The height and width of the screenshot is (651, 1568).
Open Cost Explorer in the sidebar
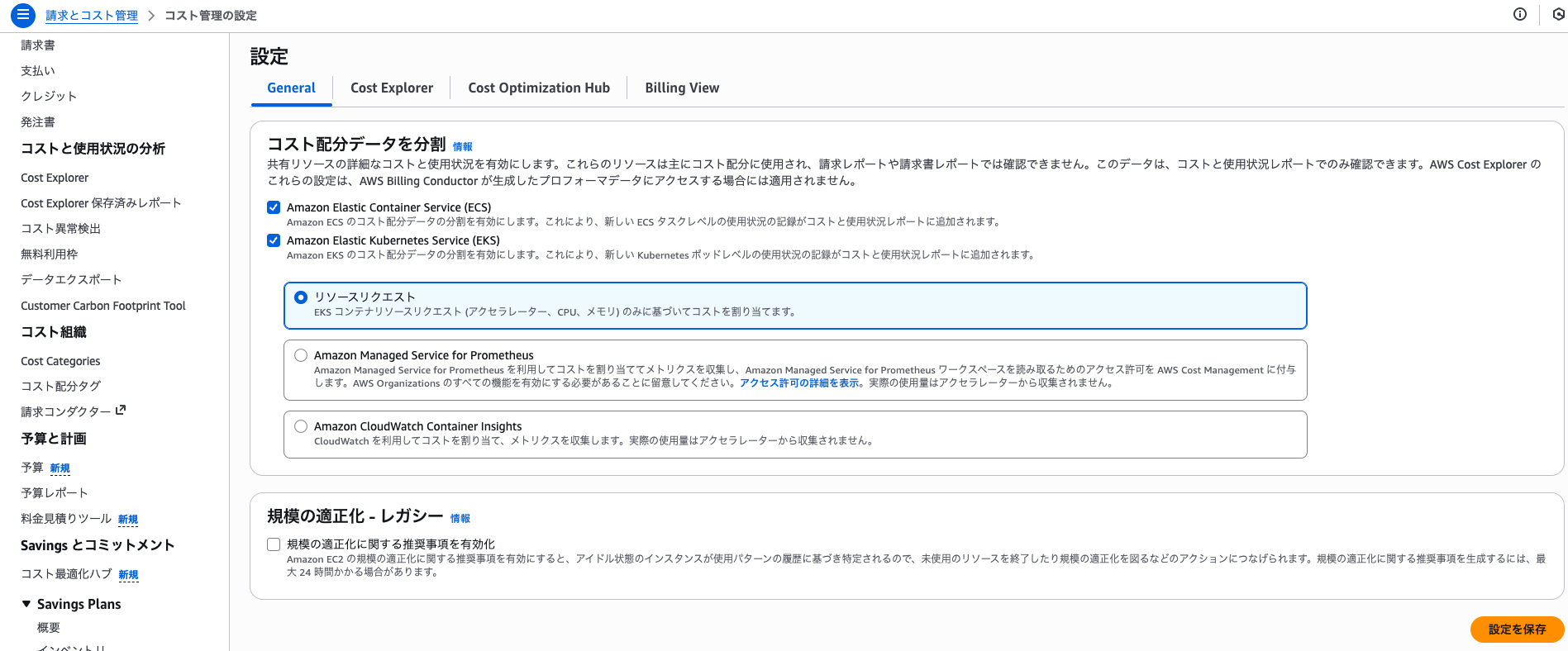(55, 178)
